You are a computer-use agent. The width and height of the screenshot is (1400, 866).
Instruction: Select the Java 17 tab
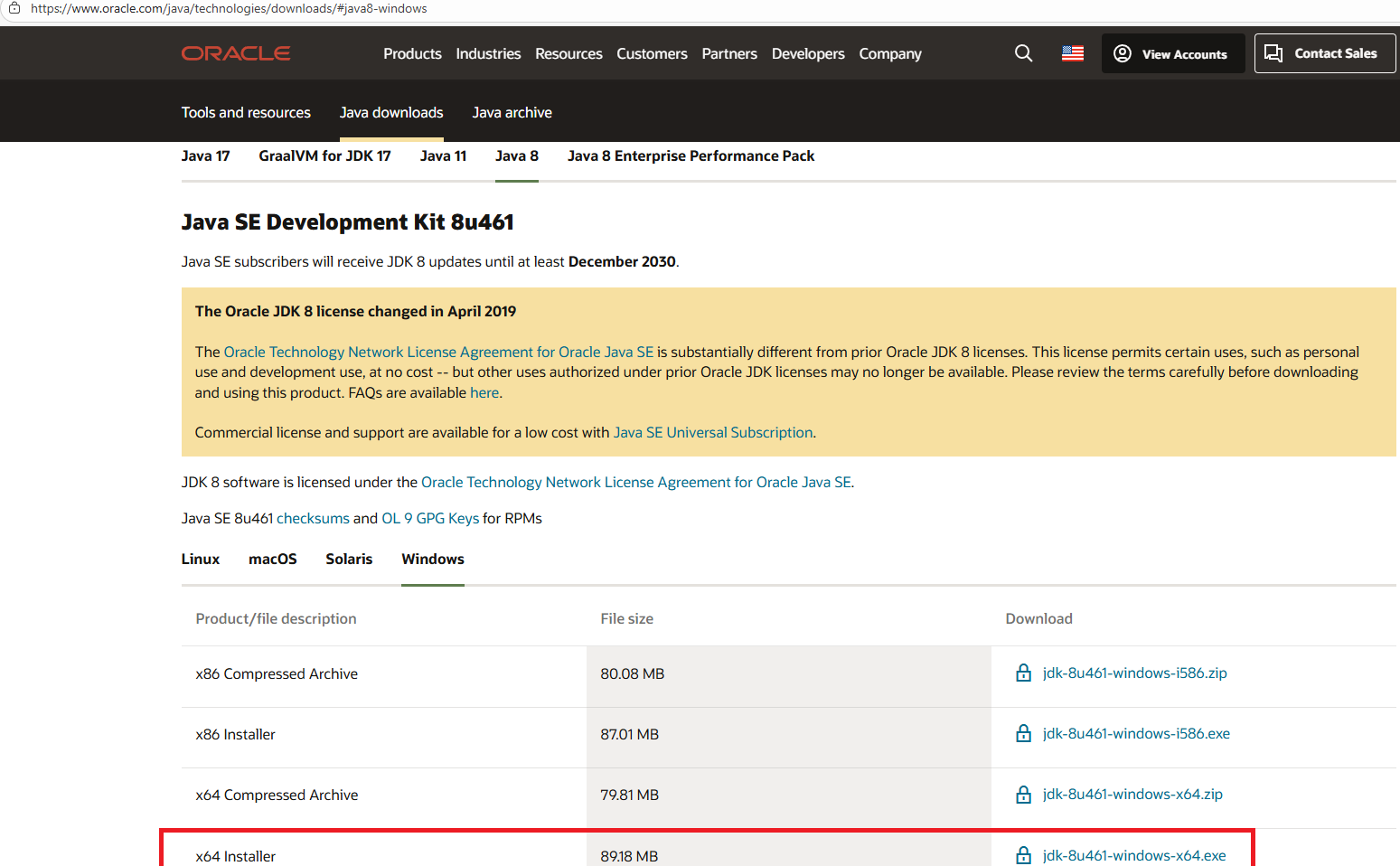205,155
